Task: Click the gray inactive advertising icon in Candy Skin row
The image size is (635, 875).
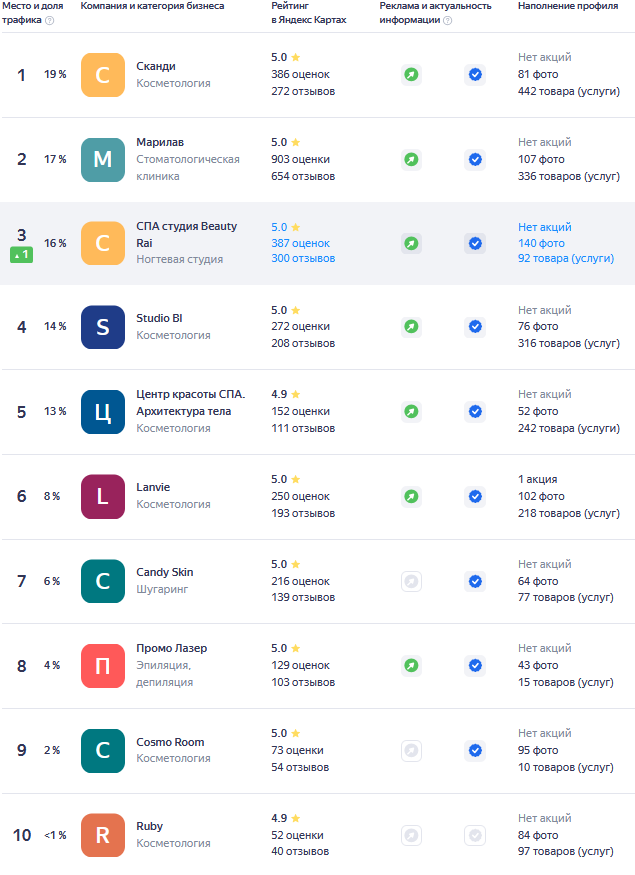Action: pyautogui.click(x=411, y=581)
